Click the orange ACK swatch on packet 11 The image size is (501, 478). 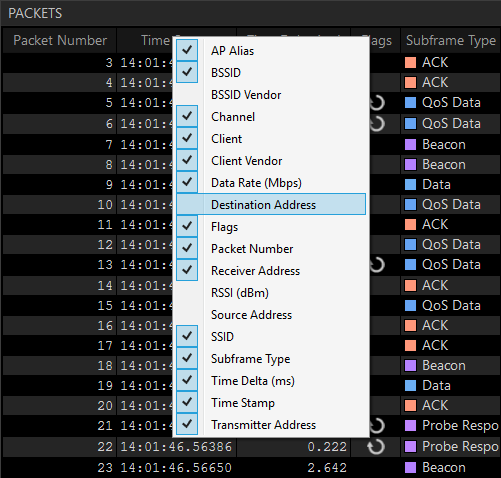pos(410,225)
